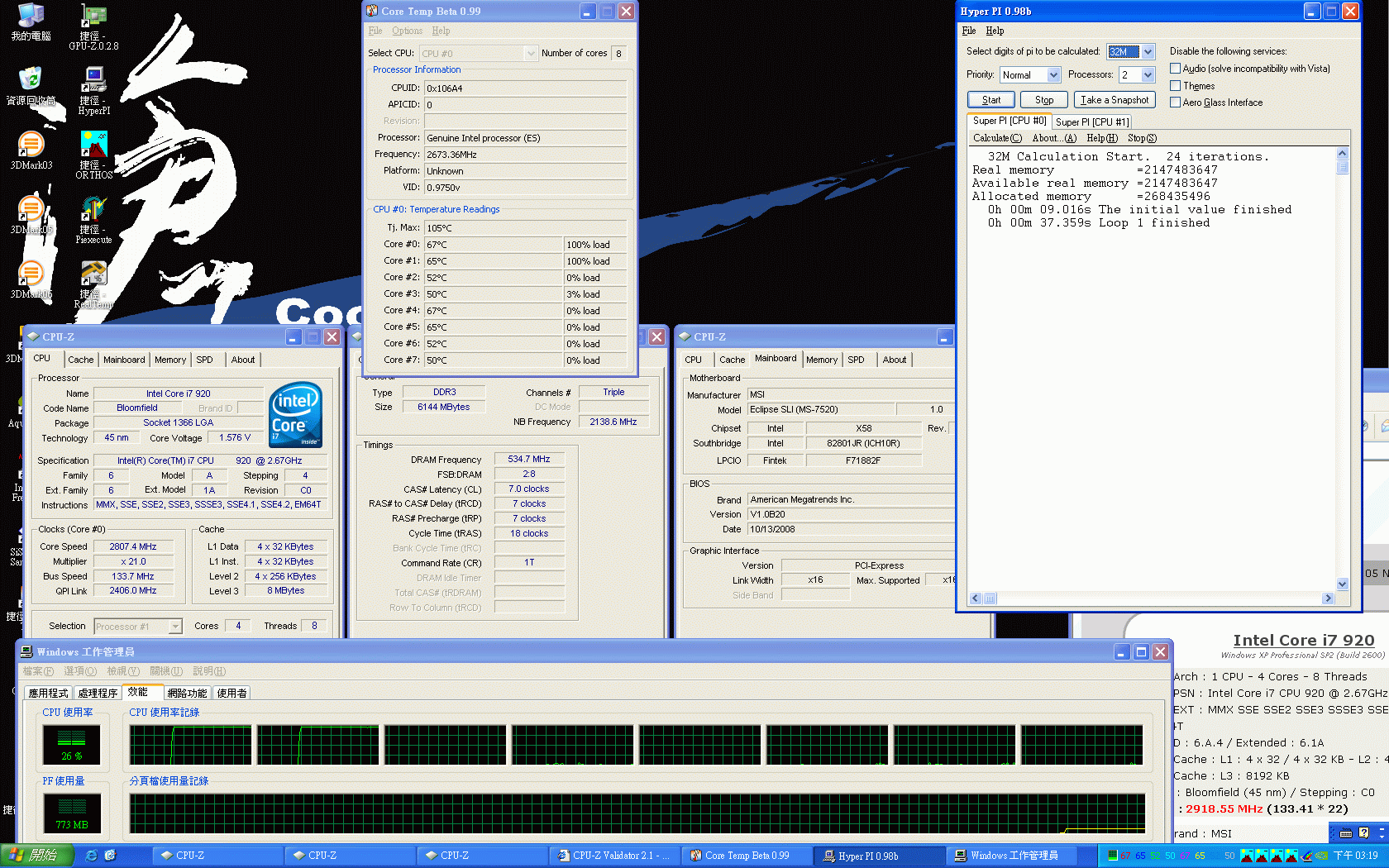Screen dimensions: 1389x868
Task: Click Take a Snapshot in Hyper PI
Action: point(1115,100)
